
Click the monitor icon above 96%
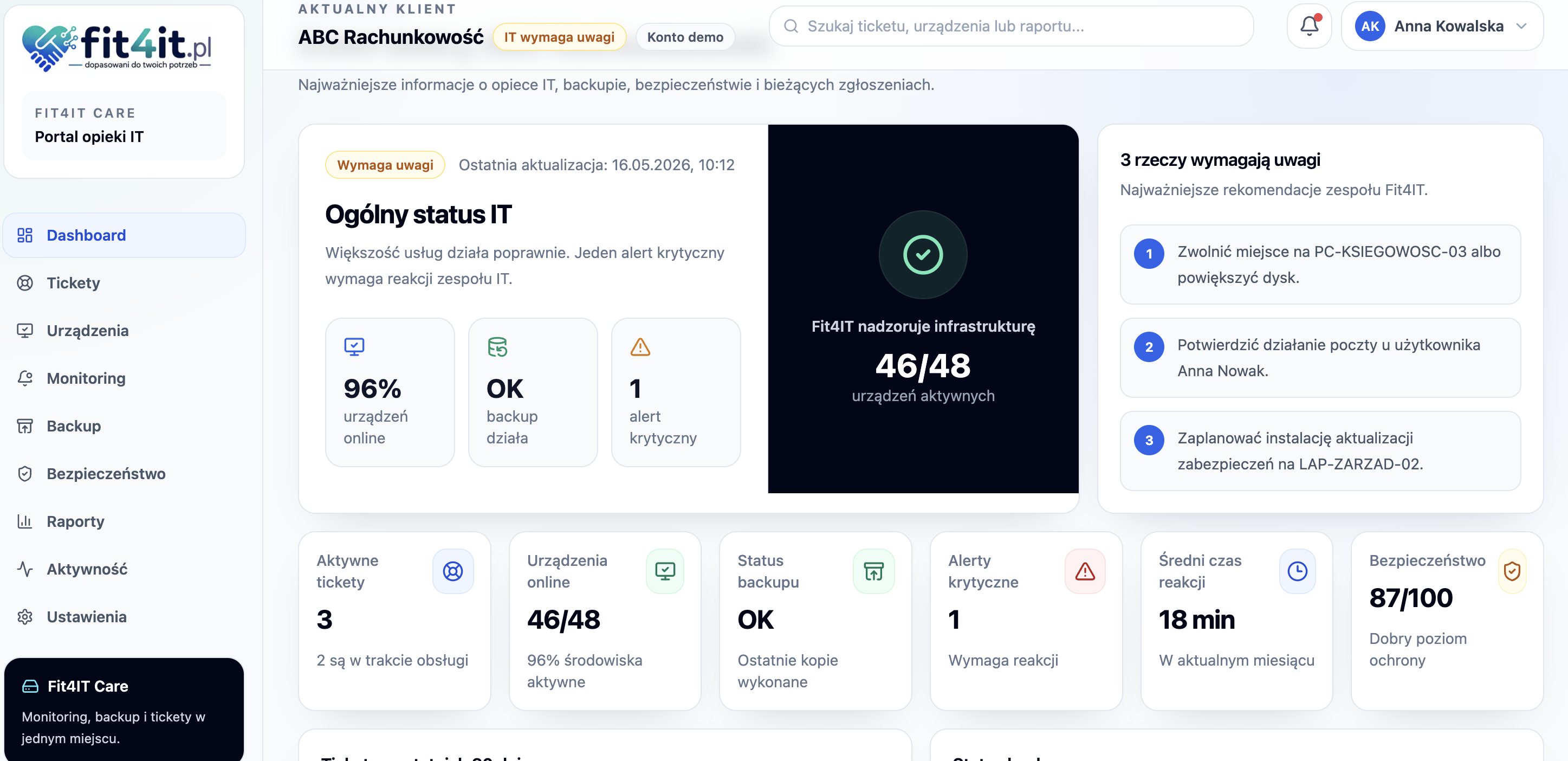pos(354,346)
